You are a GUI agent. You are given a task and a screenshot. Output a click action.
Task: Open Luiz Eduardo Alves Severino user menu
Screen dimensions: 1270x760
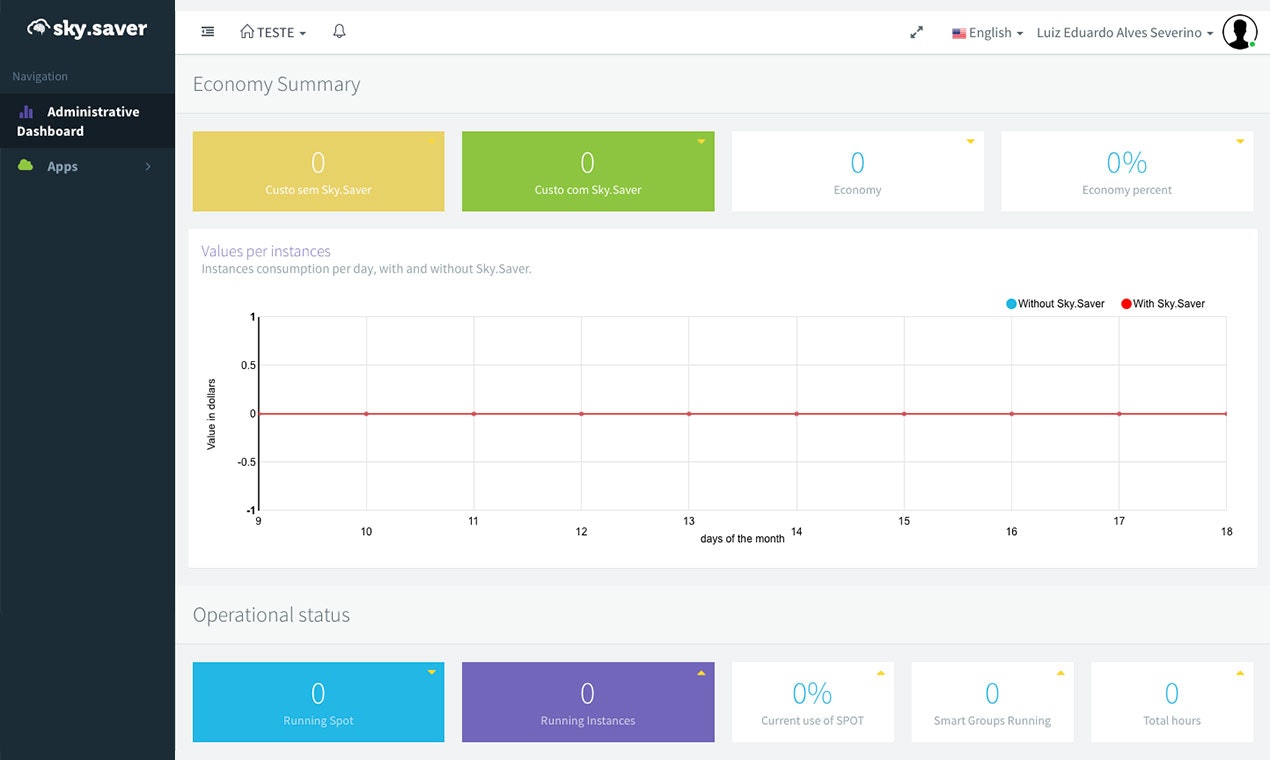point(1124,33)
